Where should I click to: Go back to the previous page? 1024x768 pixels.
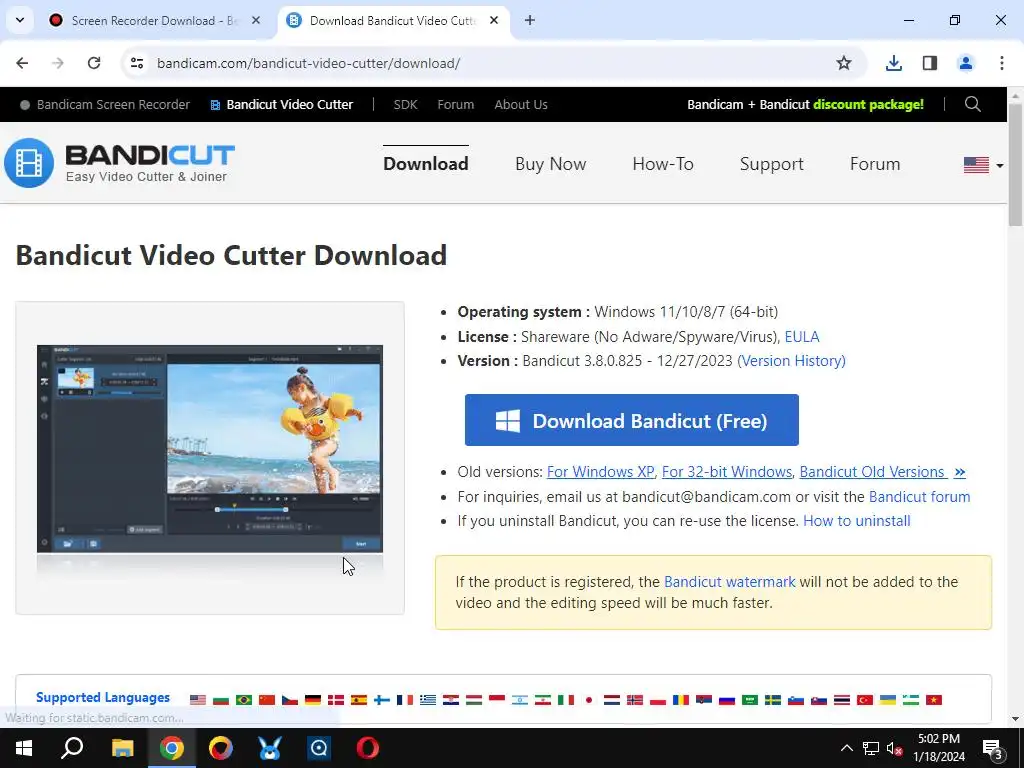[22, 63]
